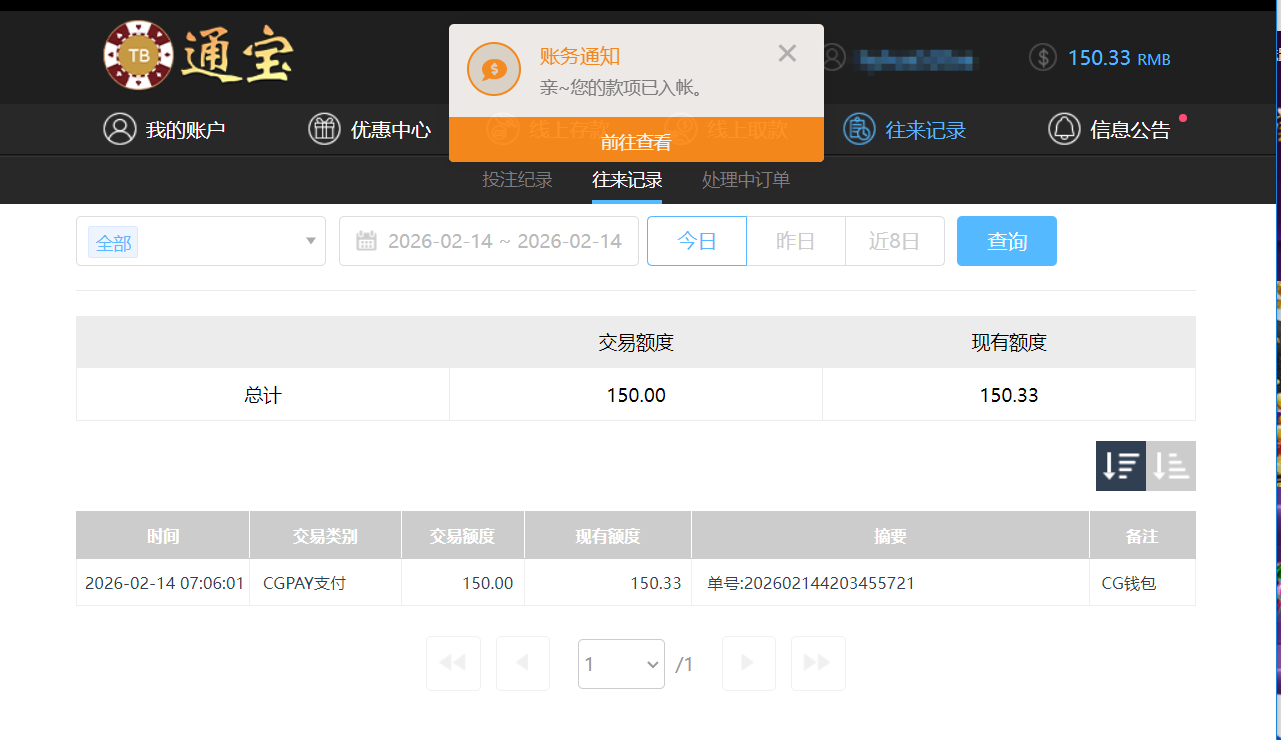Screen dimensions: 1281x740
Task: Select 昨日 date range
Action: click(795, 241)
